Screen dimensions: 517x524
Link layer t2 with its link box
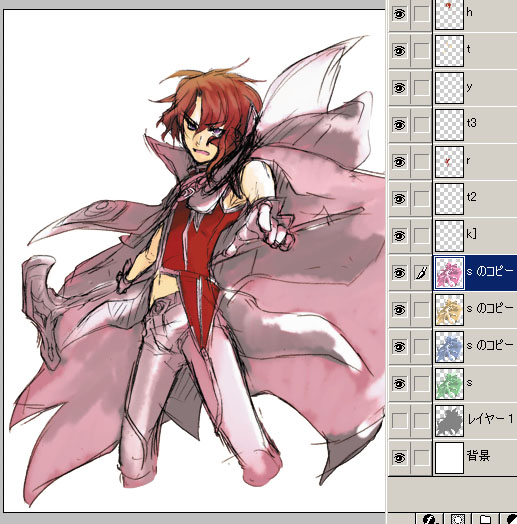point(421,199)
